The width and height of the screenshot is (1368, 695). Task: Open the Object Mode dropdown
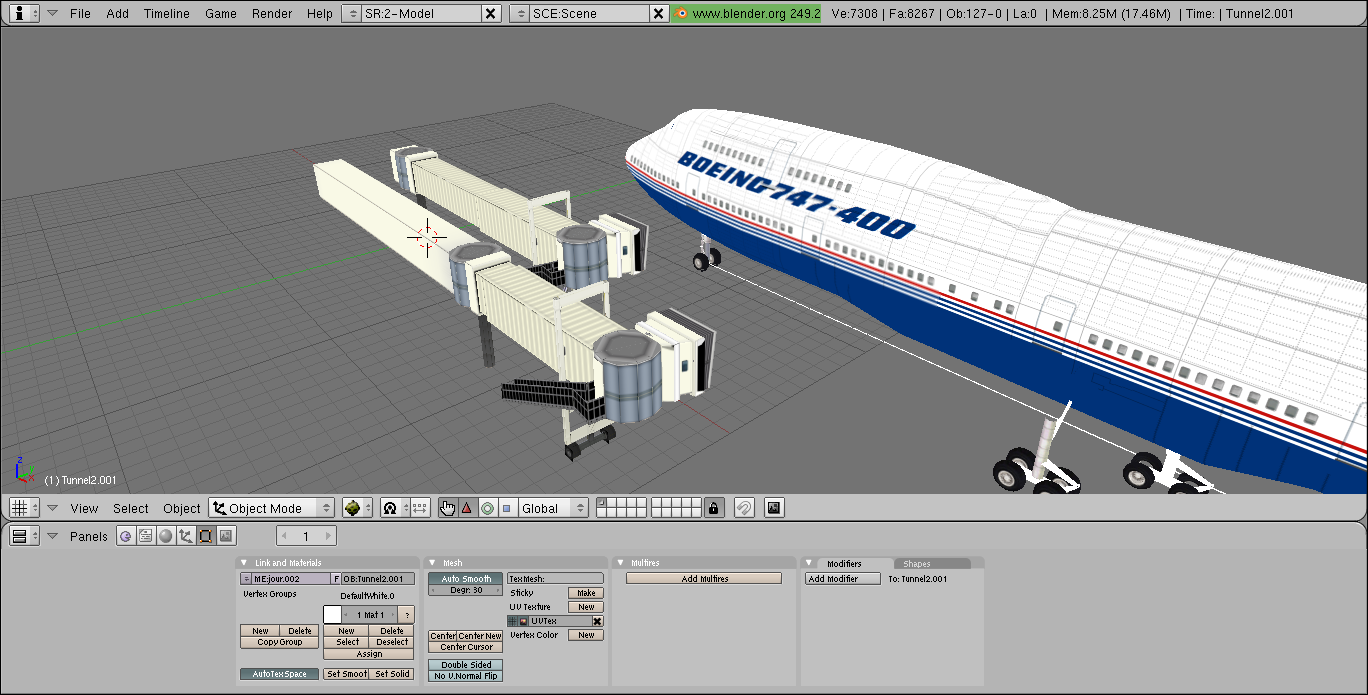pos(271,508)
